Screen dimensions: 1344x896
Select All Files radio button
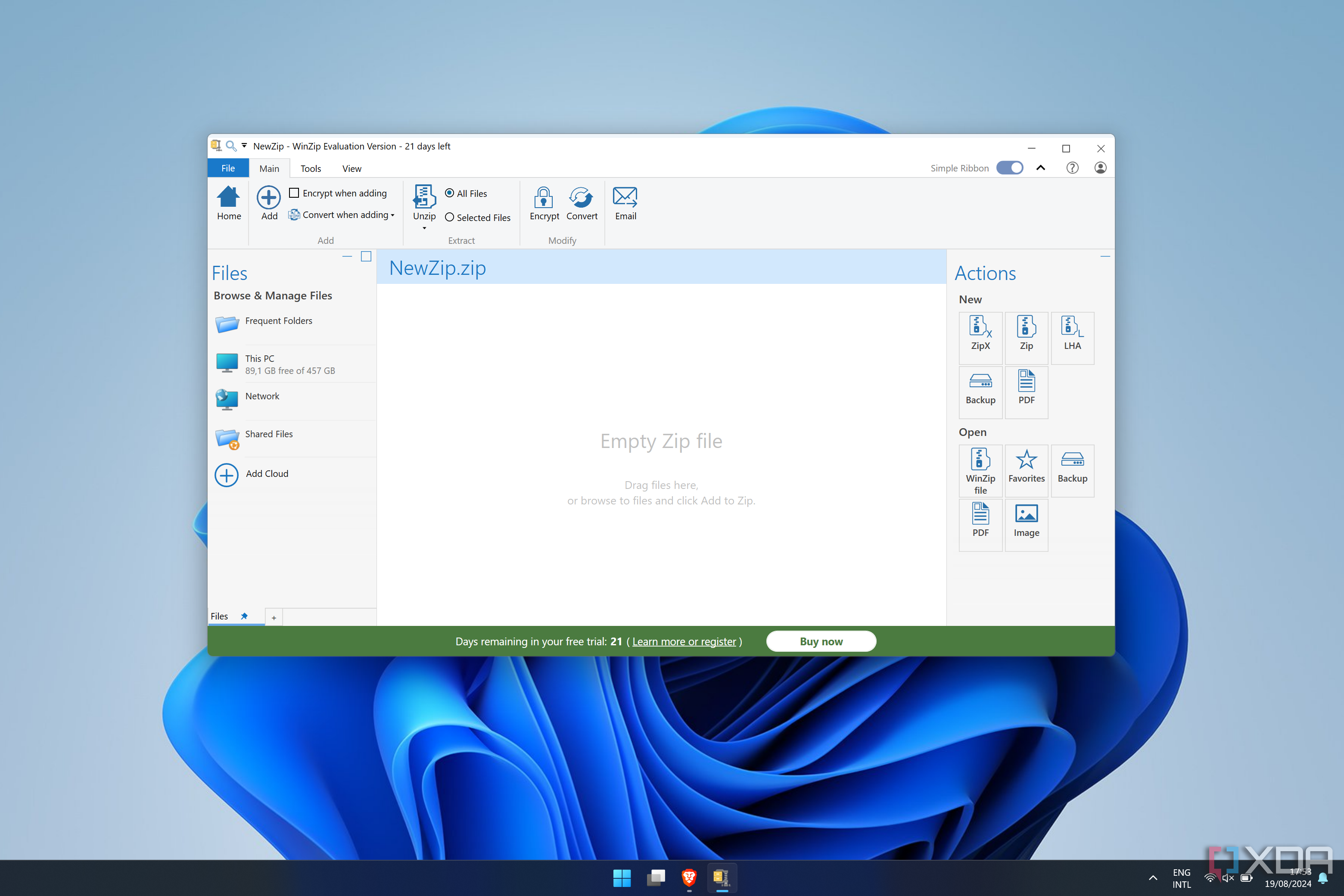click(x=448, y=192)
